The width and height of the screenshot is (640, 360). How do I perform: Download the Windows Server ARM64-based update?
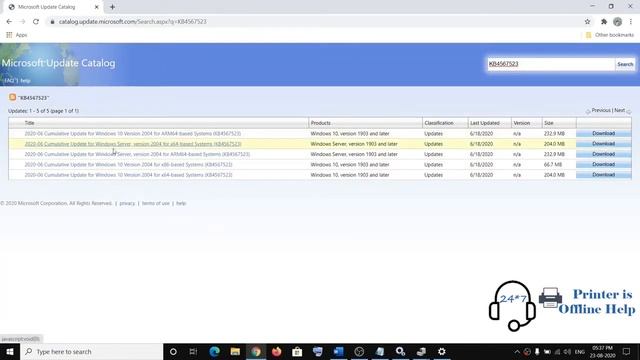point(603,154)
